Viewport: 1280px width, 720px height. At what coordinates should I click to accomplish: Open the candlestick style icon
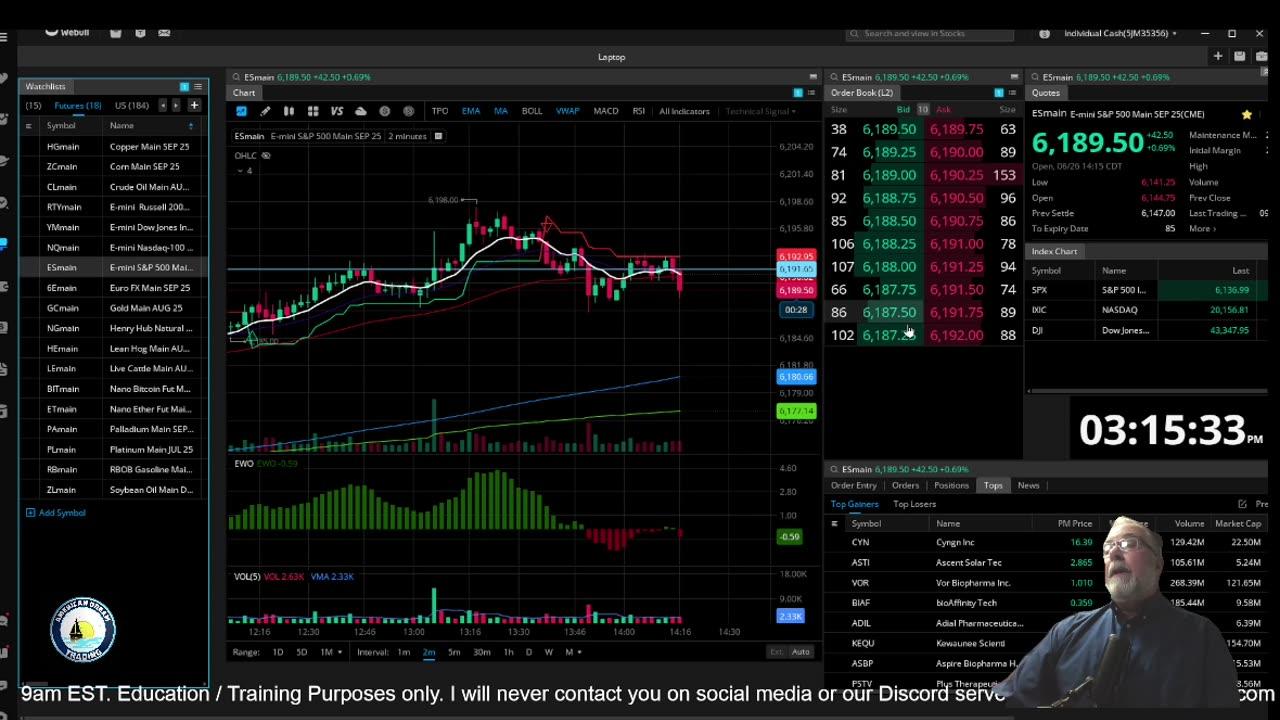coord(289,111)
